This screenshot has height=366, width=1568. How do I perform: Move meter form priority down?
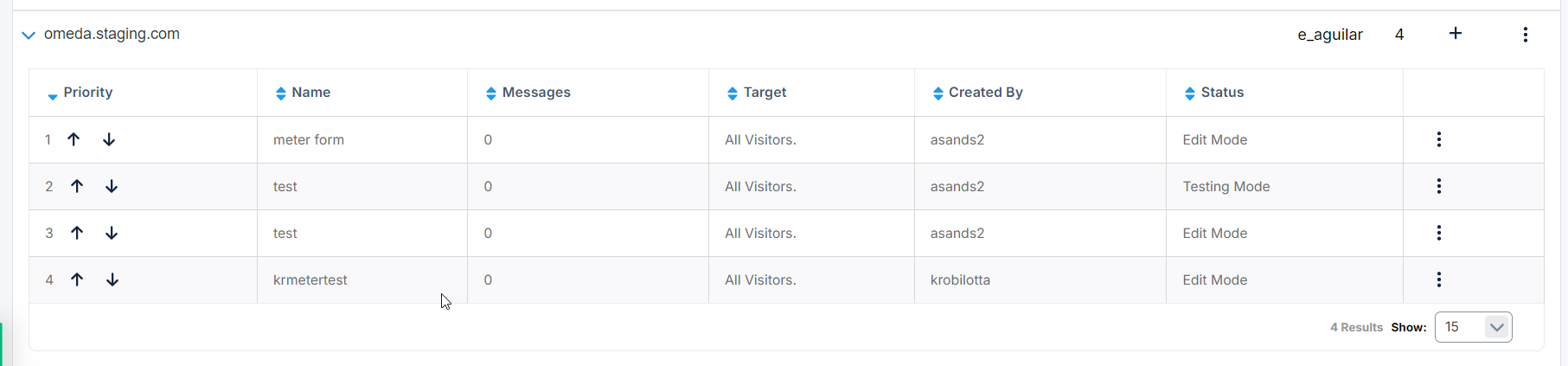[x=109, y=139]
